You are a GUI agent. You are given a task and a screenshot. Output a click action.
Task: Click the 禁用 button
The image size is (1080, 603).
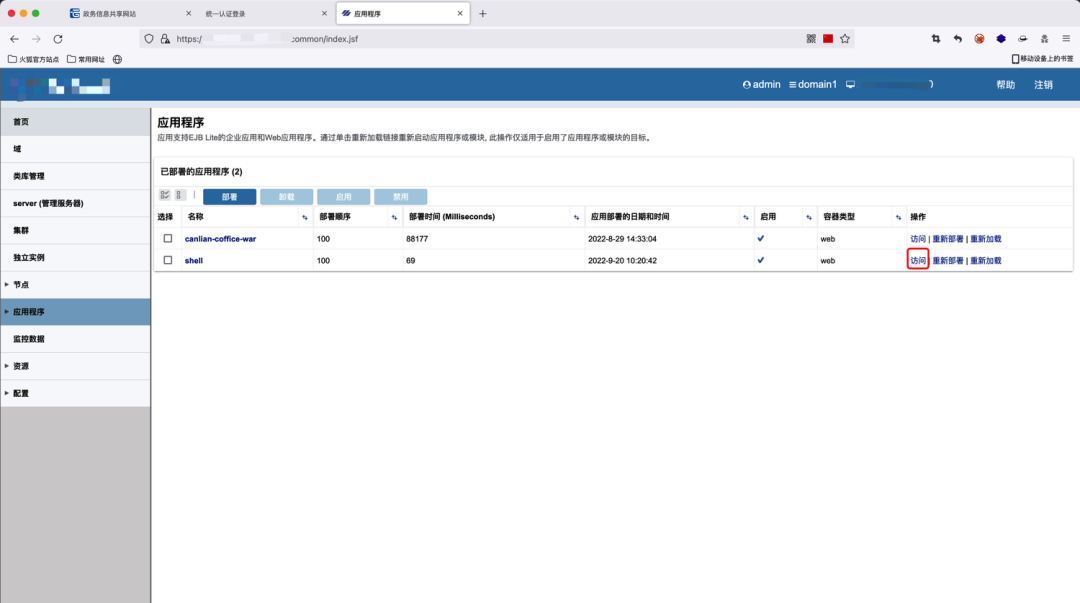[401, 197]
